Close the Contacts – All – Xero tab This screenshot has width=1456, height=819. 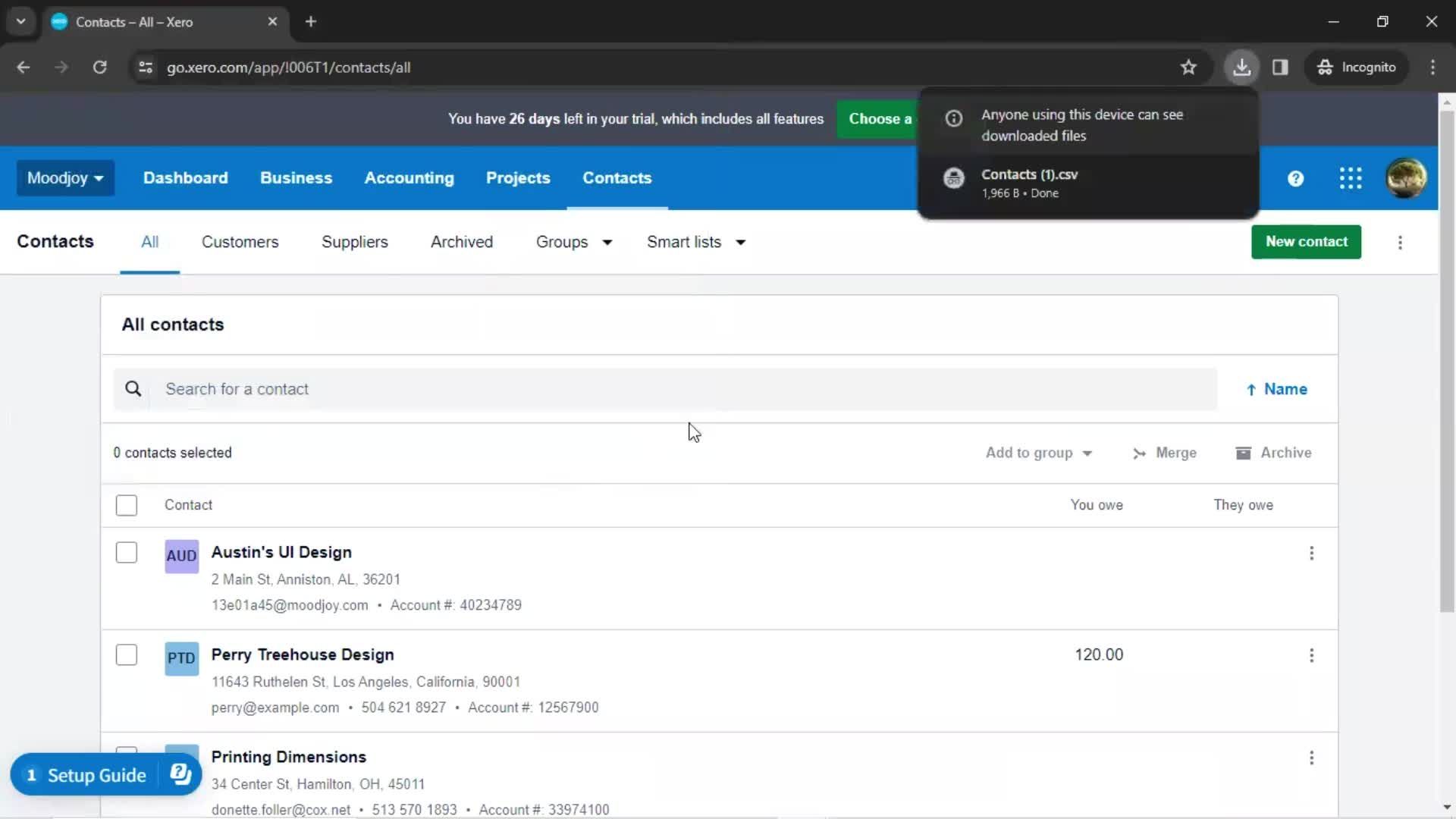click(272, 22)
